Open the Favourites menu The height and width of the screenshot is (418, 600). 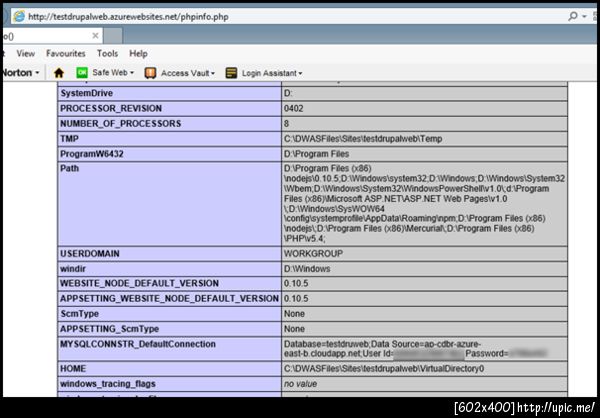tap(66, 54)
